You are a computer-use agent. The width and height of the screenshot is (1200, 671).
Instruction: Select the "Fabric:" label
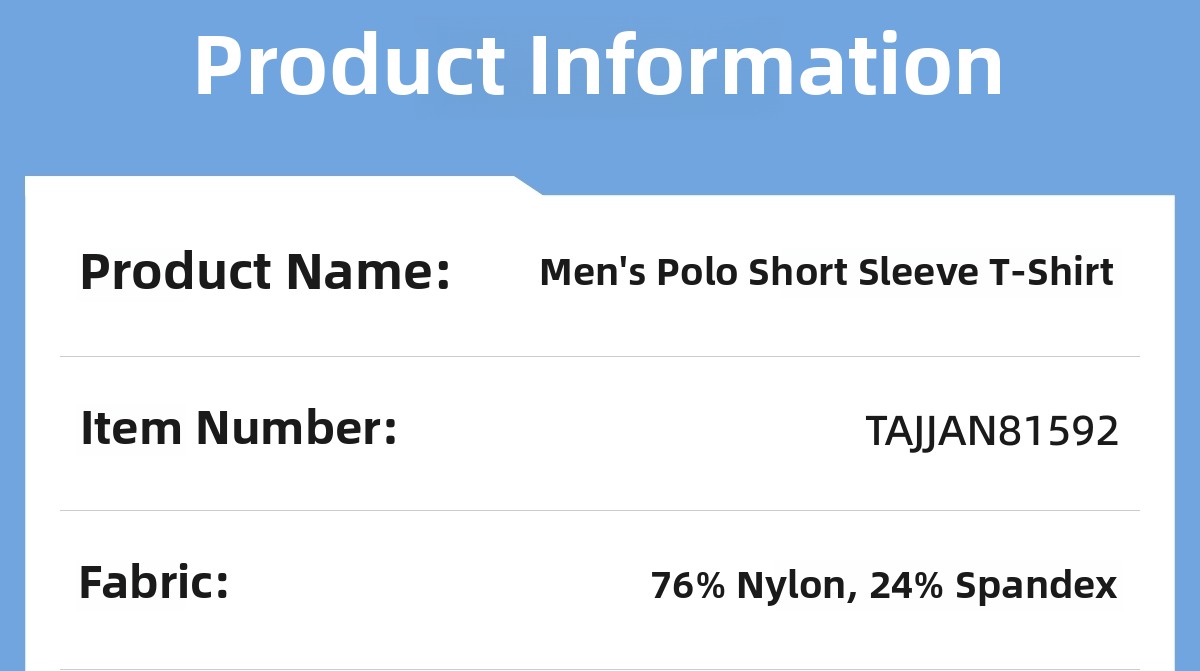coord(154,583)
